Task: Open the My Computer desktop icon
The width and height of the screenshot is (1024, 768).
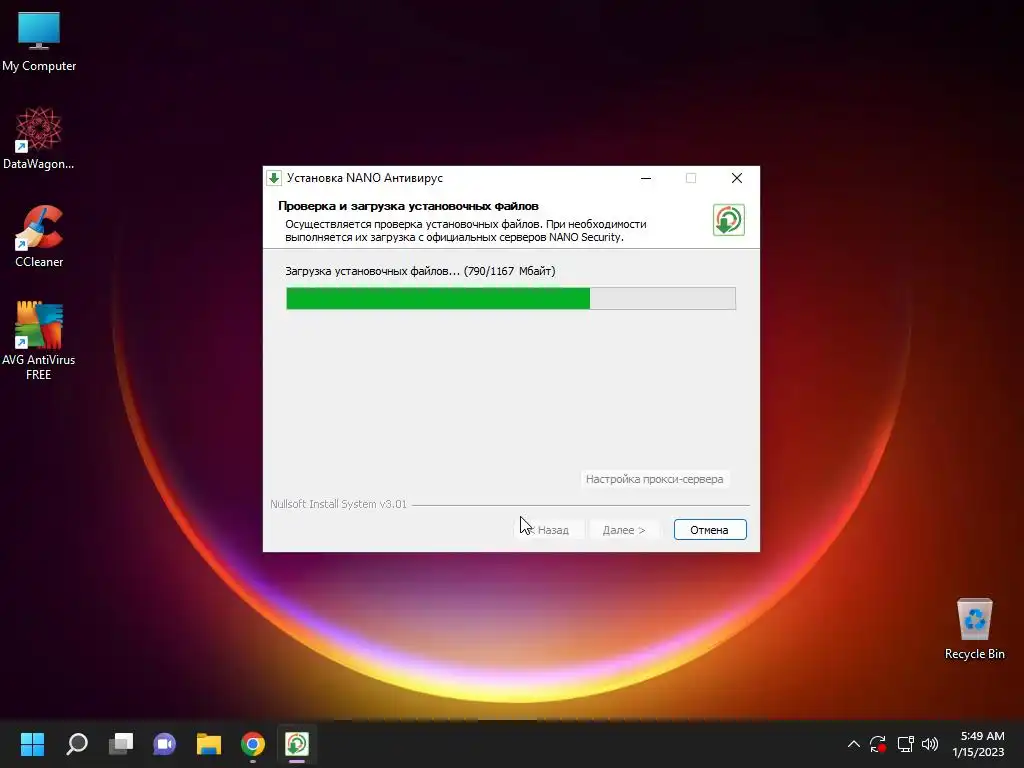Action: (x=39, y=40)
